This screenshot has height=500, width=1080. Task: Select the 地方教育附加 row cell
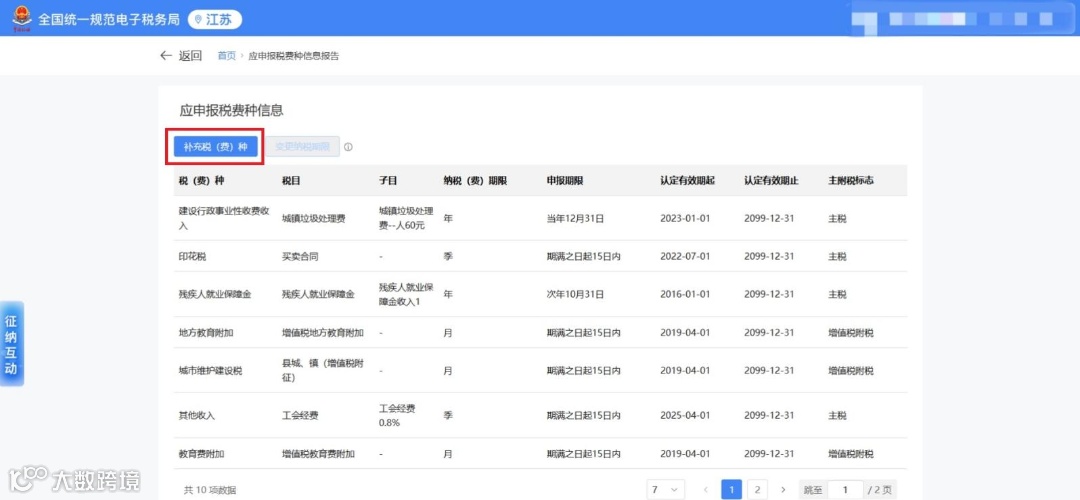click(206, 333)
